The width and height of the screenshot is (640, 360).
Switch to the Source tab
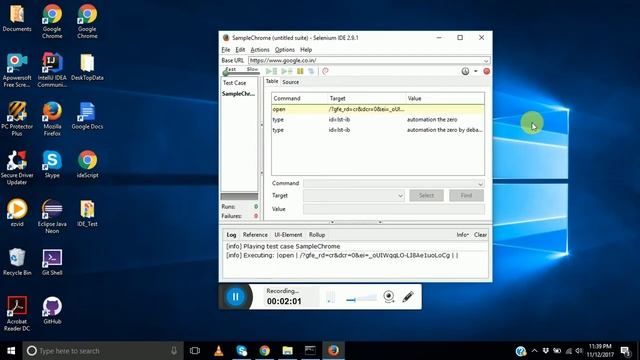(291, 82)
